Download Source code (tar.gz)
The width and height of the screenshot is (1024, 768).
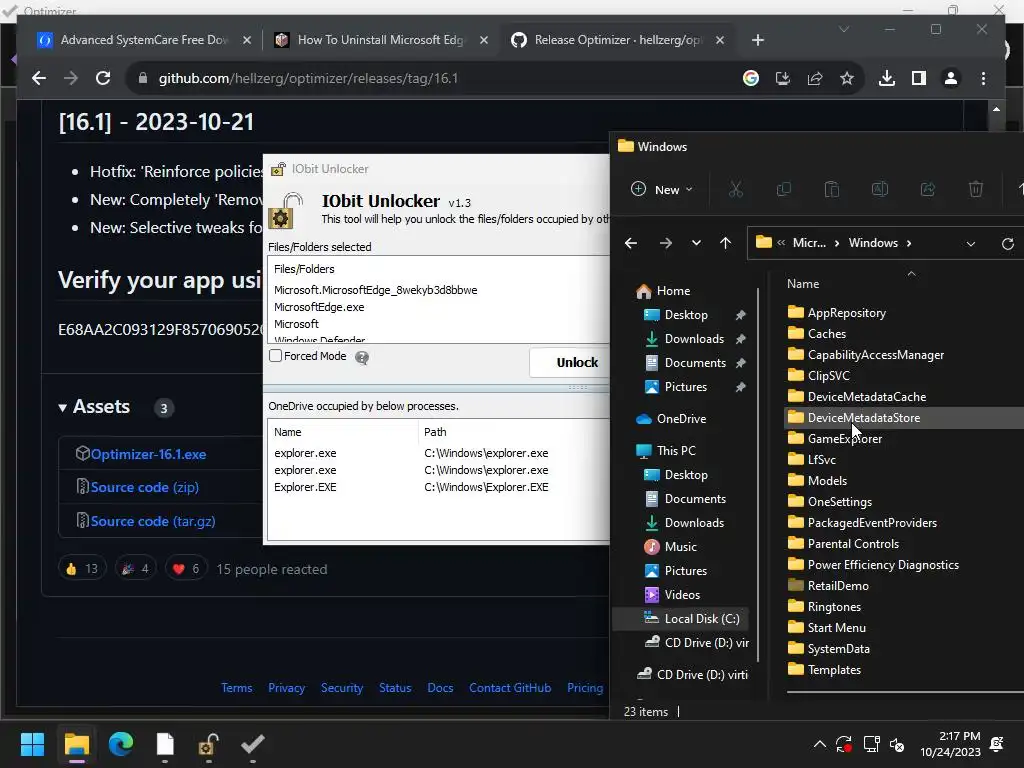click(153, 521)
